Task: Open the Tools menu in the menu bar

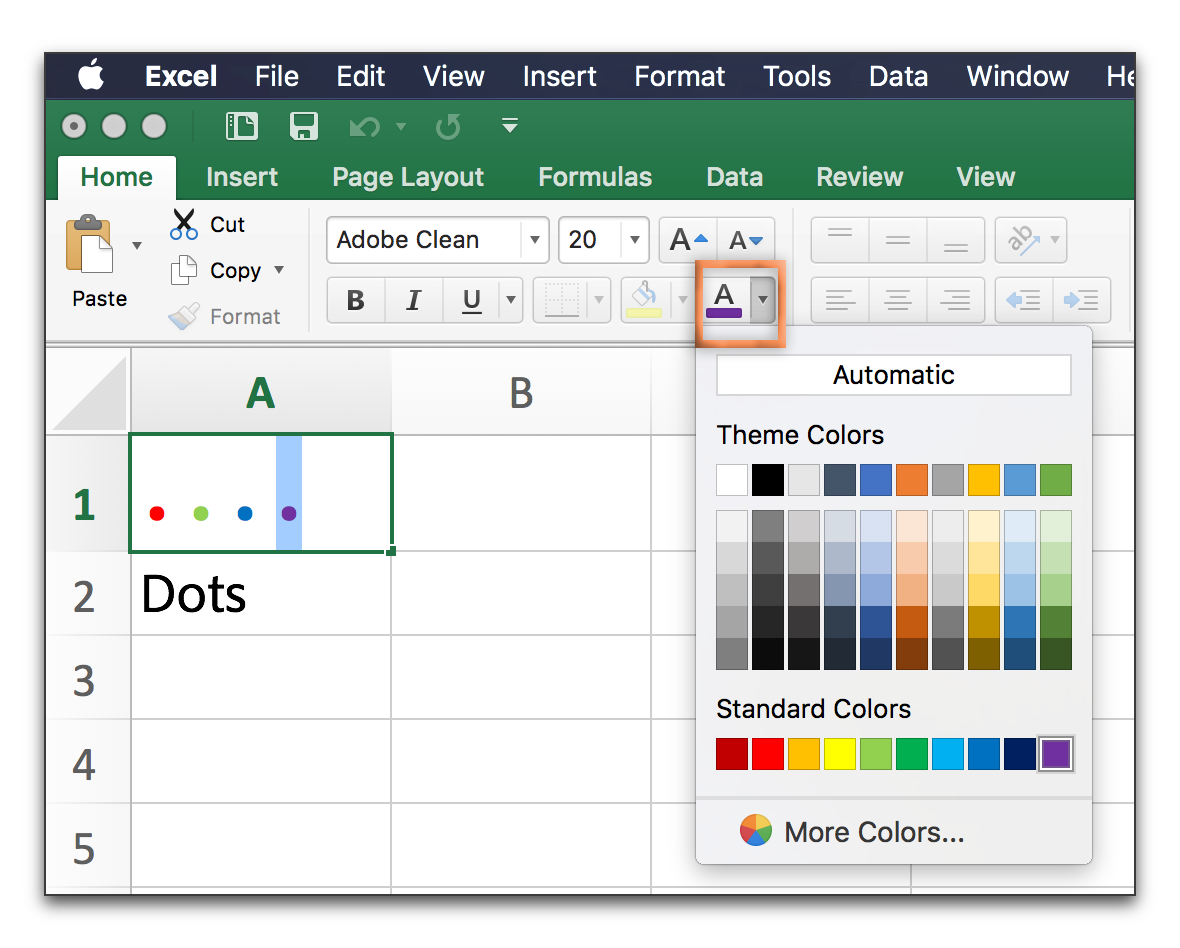Action: coord(795,76)
